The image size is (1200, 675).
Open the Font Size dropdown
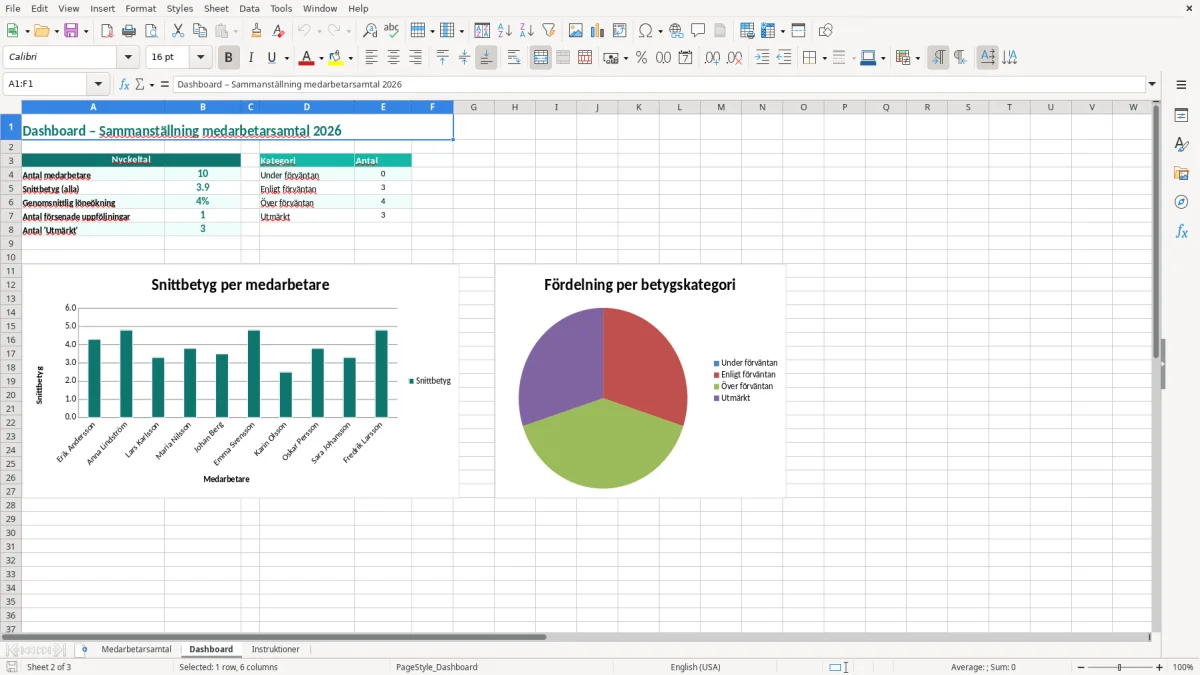(x=201, y=58)
